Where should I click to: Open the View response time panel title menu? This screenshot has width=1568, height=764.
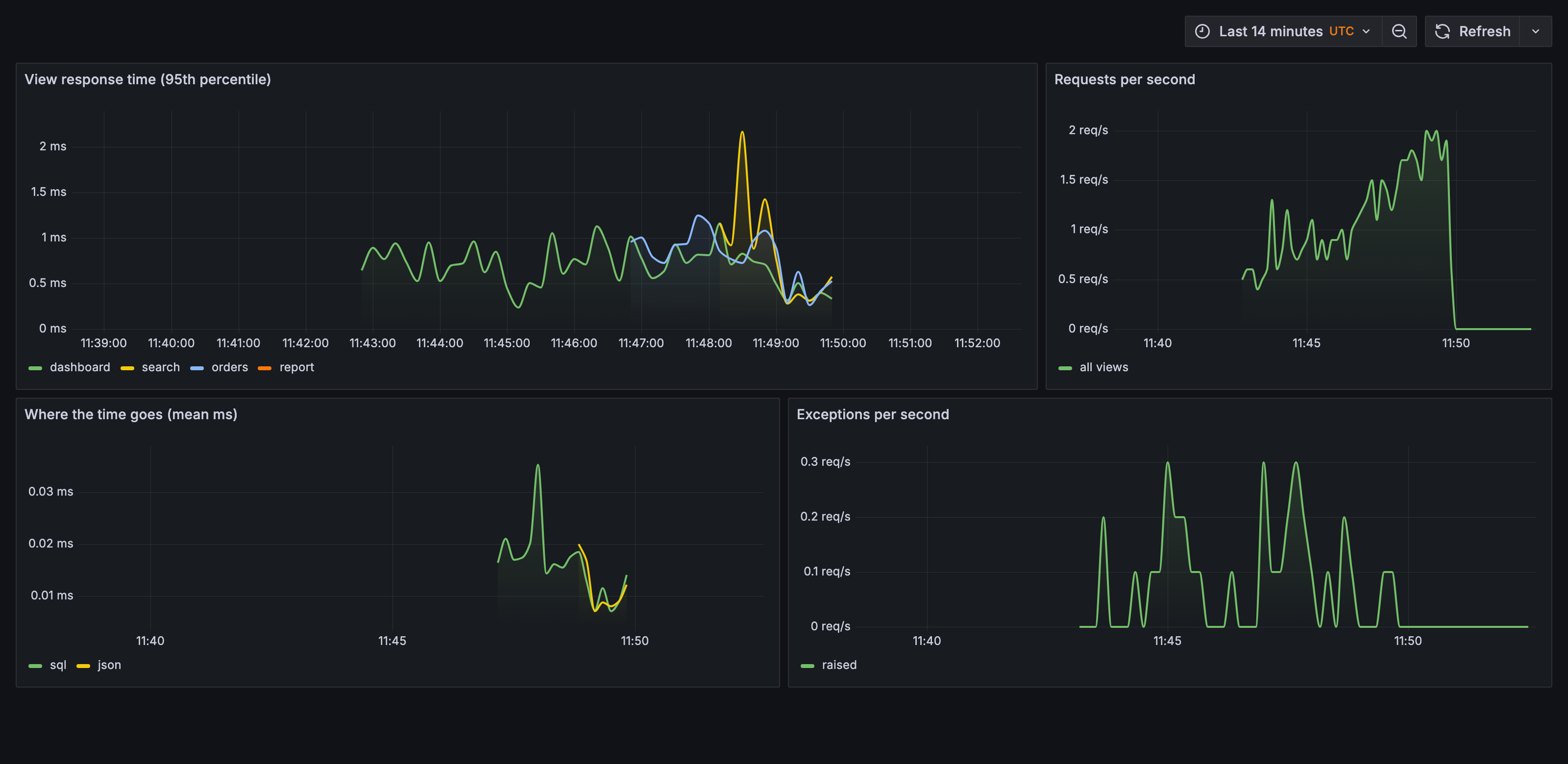click(147, 80)
